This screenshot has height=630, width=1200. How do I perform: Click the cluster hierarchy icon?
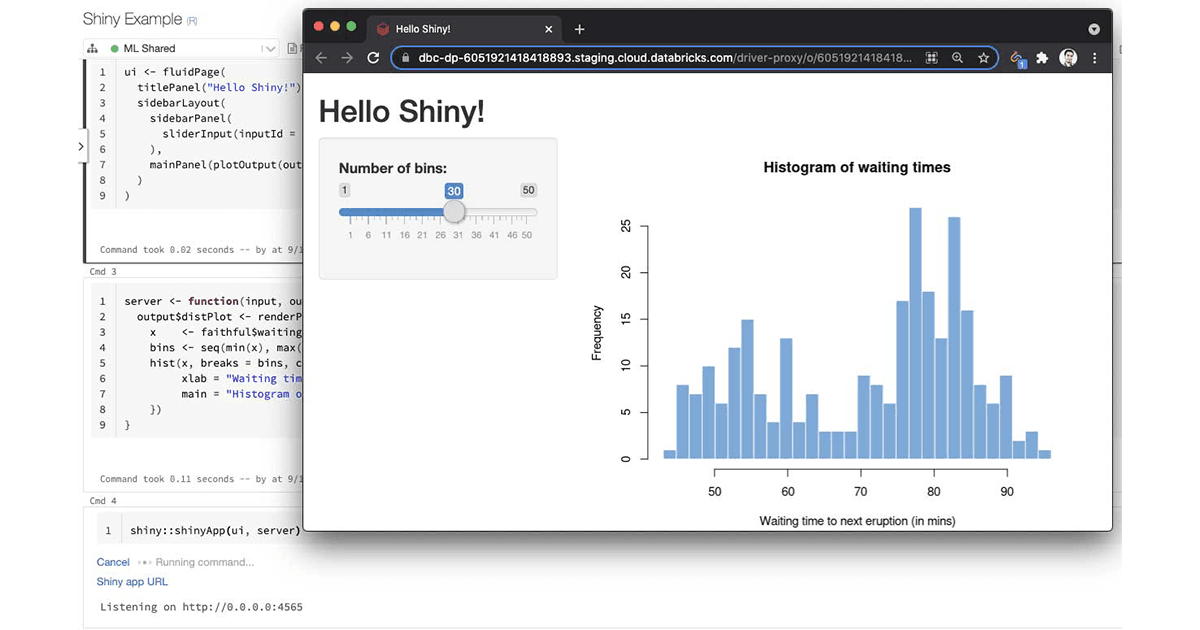click(93, 48)
